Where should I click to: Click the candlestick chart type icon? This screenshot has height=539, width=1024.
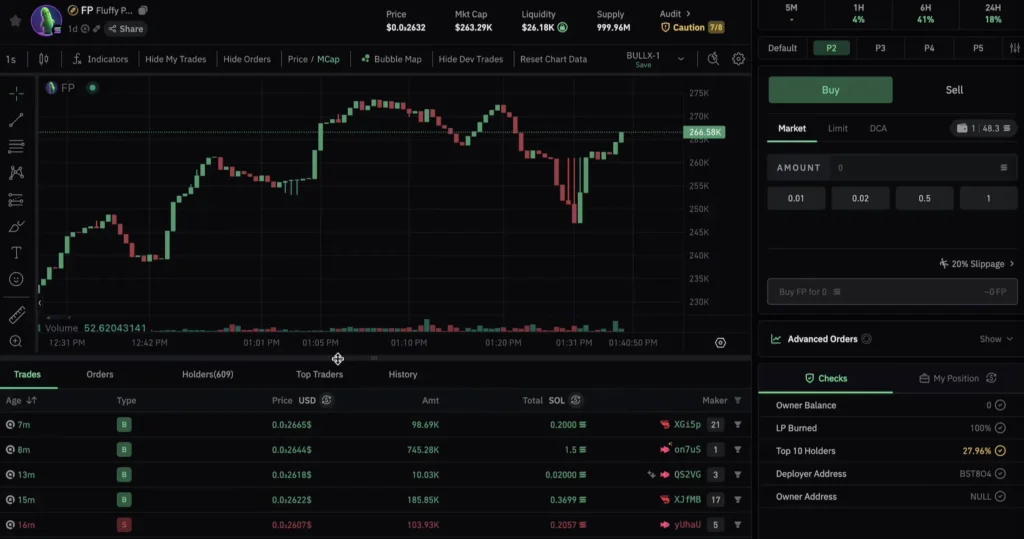point(43,59)
